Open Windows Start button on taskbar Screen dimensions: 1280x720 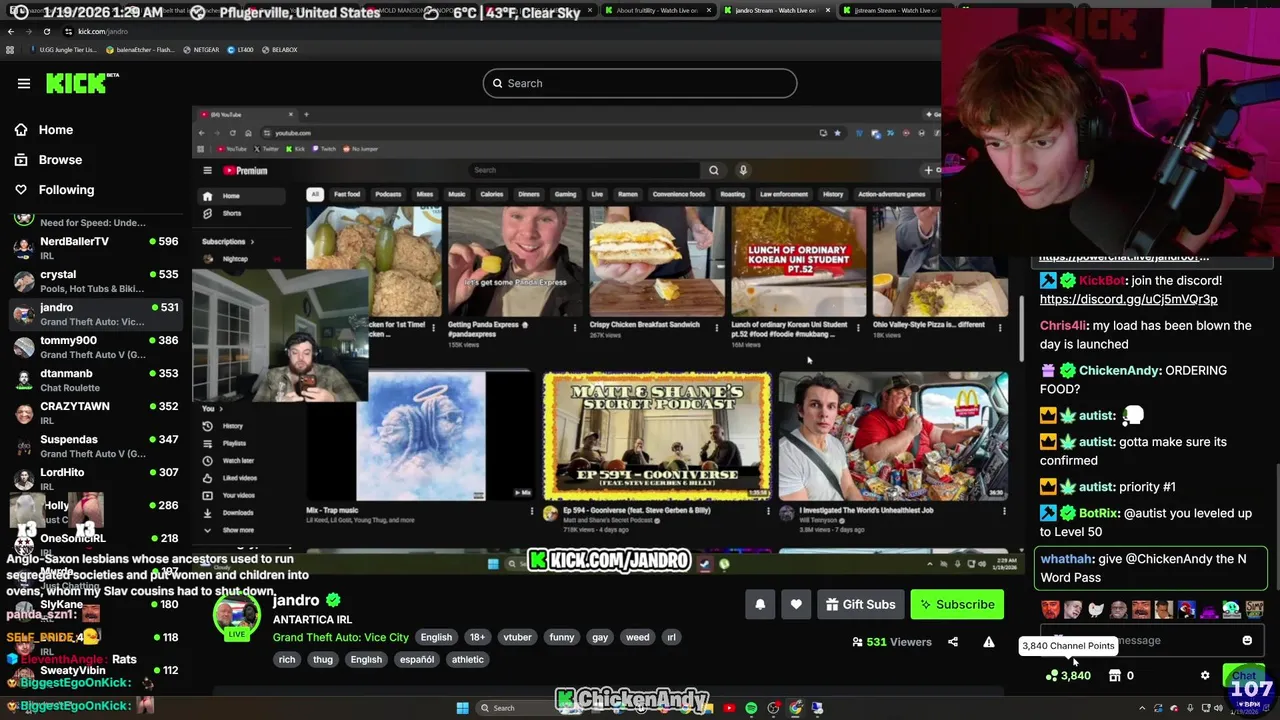(x=462, y=708)
